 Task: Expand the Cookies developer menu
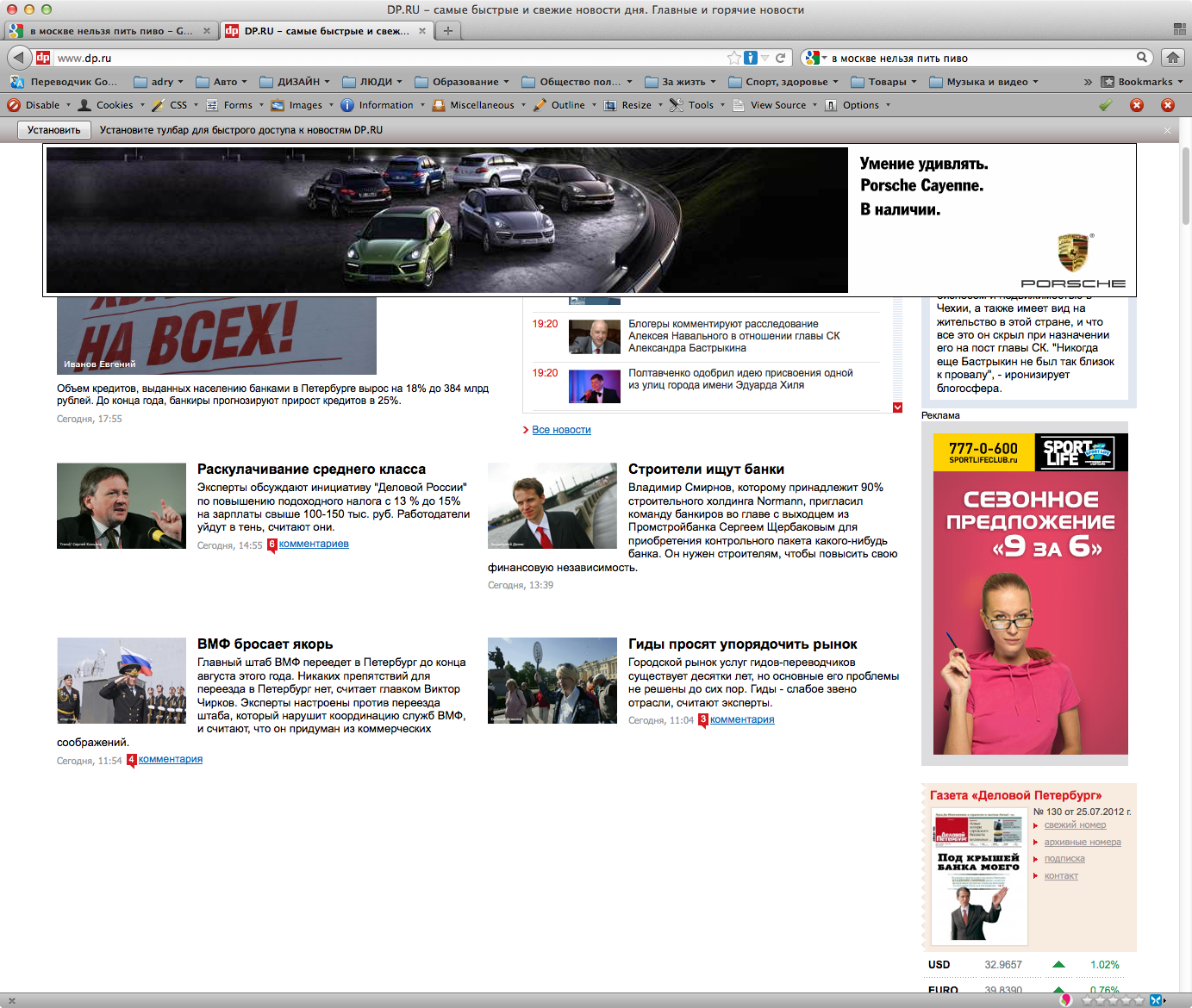(114, 105)
